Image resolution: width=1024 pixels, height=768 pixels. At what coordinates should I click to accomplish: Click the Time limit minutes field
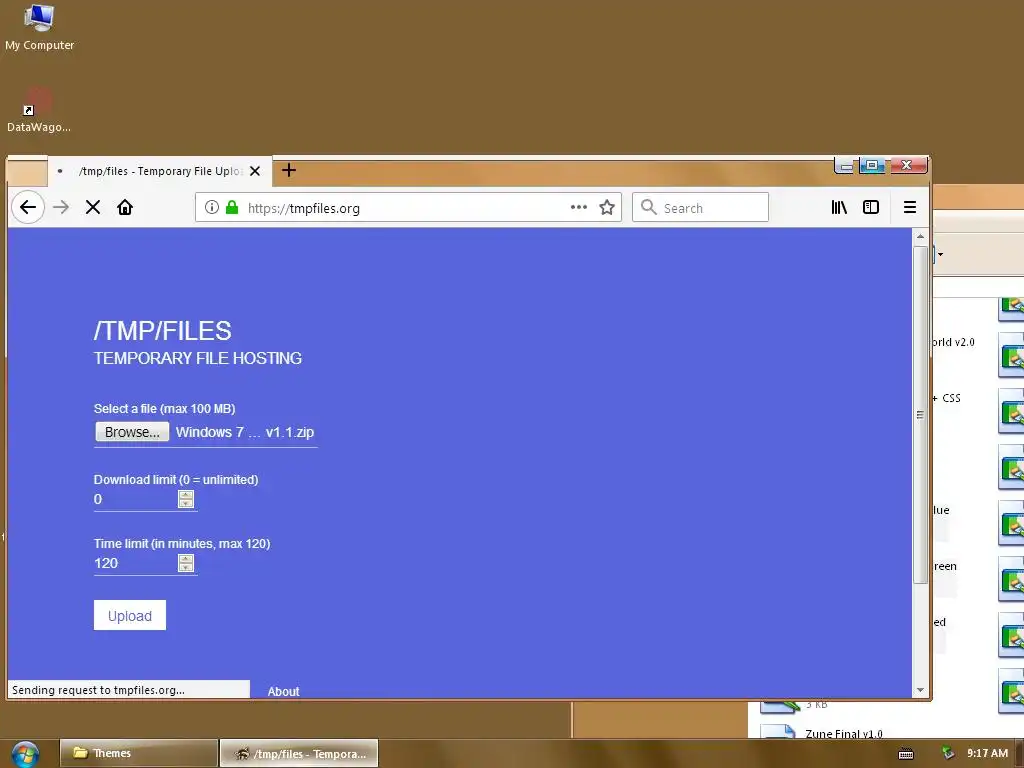pyautogui.click(x=135, y=564)
